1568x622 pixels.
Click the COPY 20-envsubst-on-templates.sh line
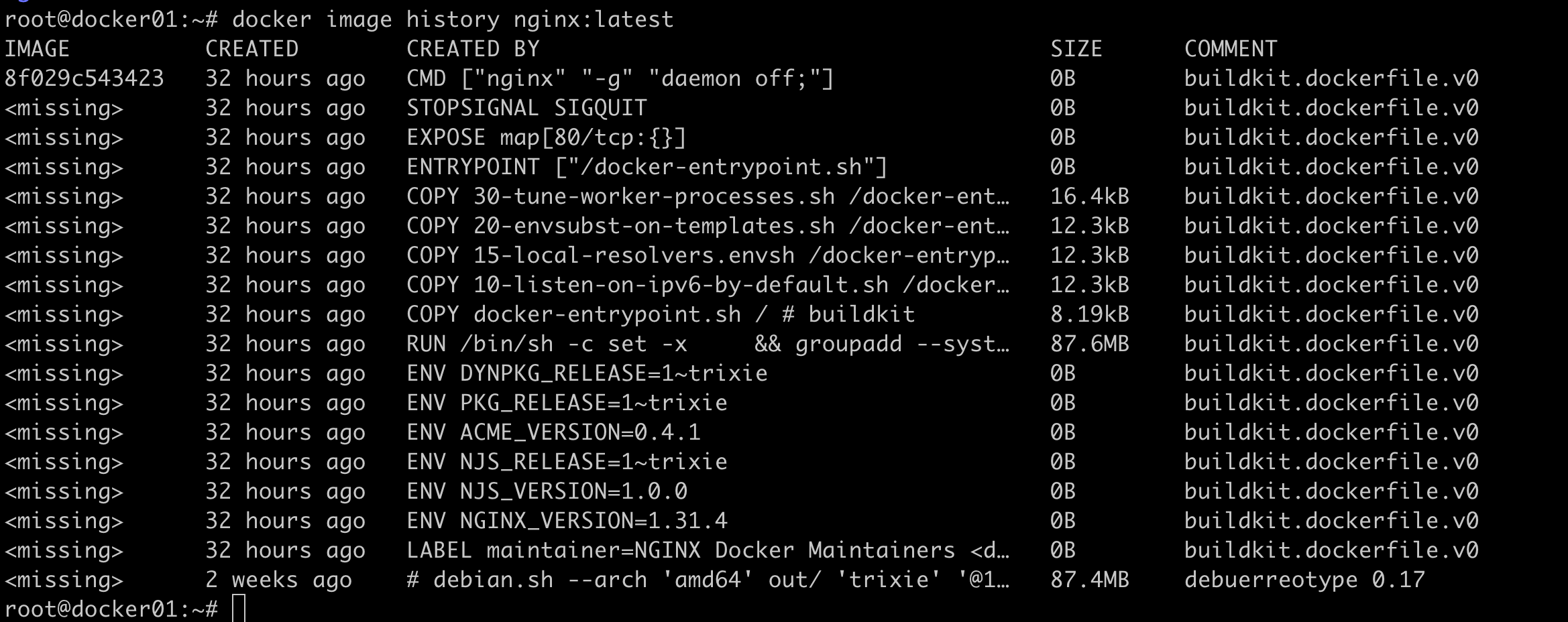click(x=708, y=226)
